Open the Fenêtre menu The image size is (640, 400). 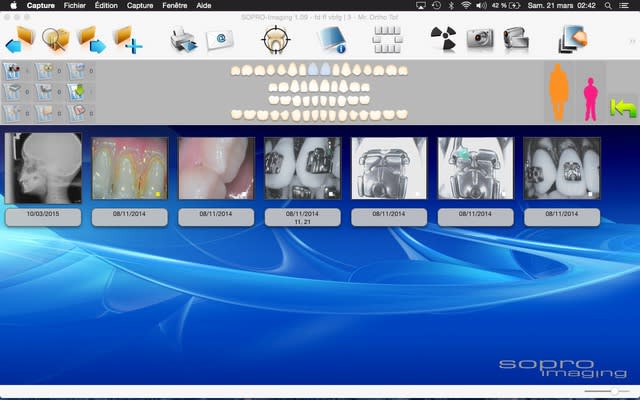pyautogui.click(x=174, y=5)
